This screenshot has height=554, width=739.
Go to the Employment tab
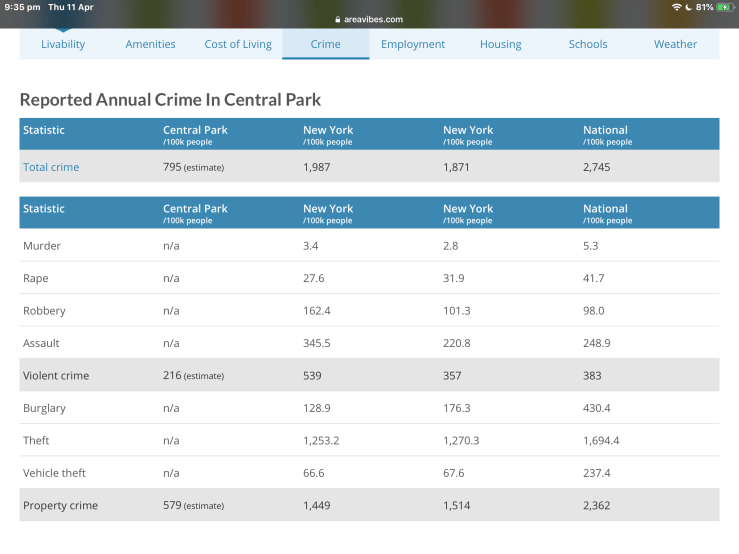(413, 44)
